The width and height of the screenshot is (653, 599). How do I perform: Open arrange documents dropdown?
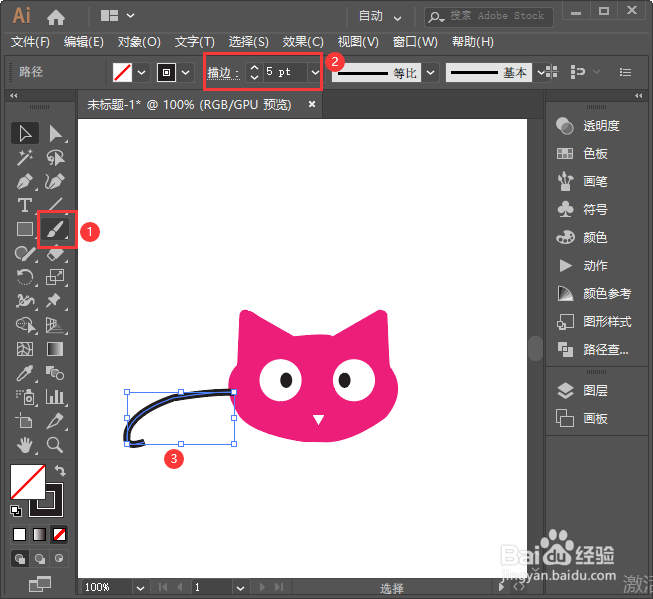click(118, 16)
